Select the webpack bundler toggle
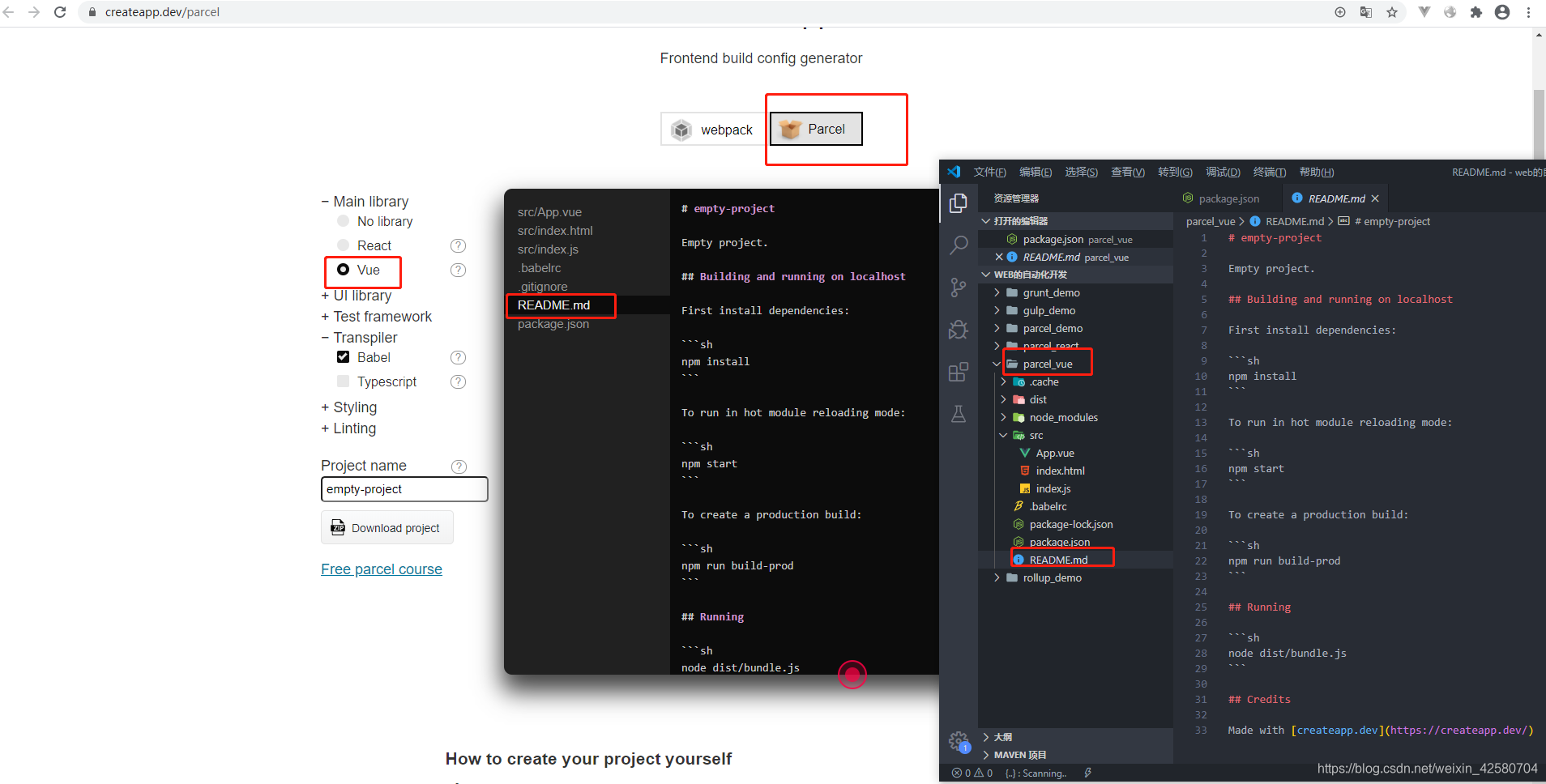The width and height of the screenshot is (1546, 784). (713, 130)
